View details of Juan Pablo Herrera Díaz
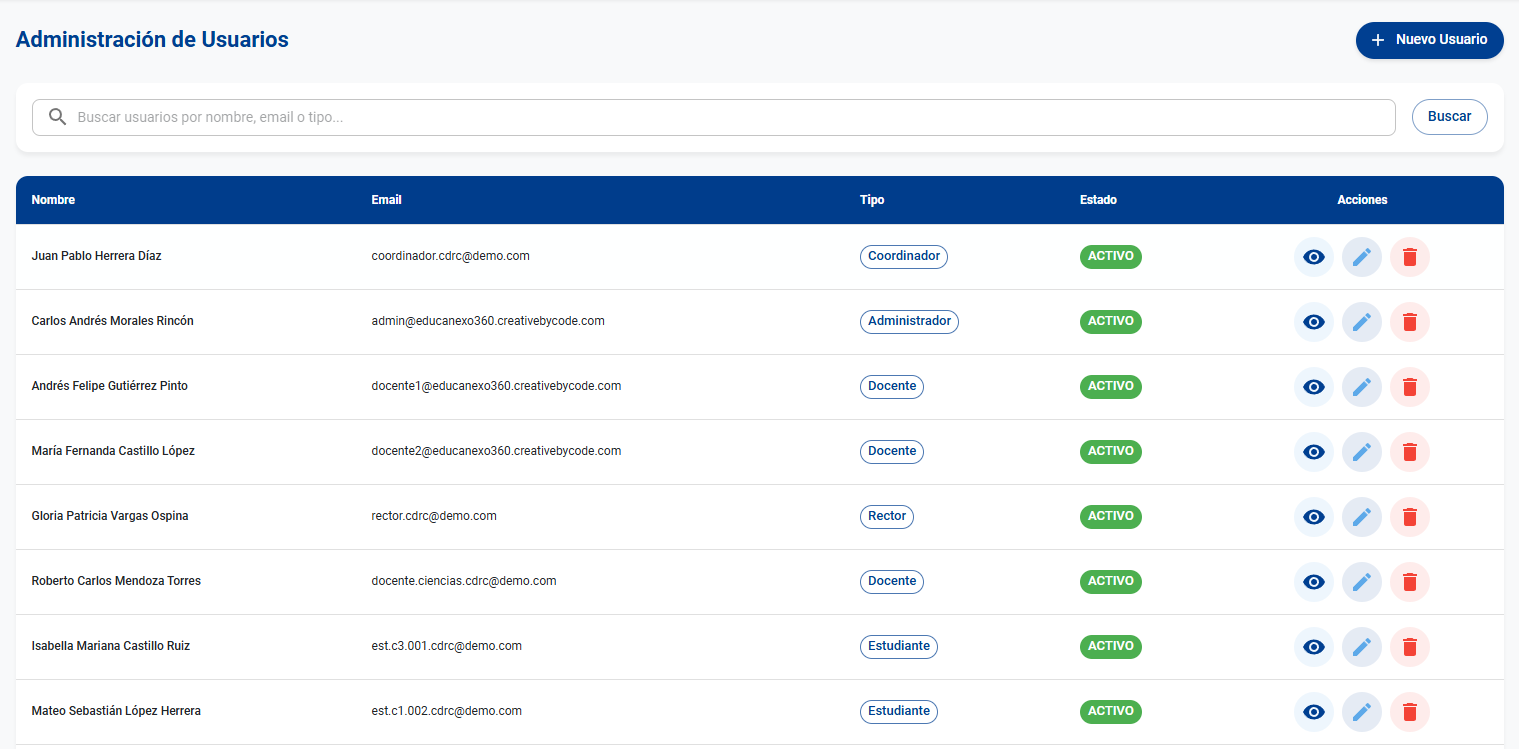1519x749 pixels. tap(1314, 257)
